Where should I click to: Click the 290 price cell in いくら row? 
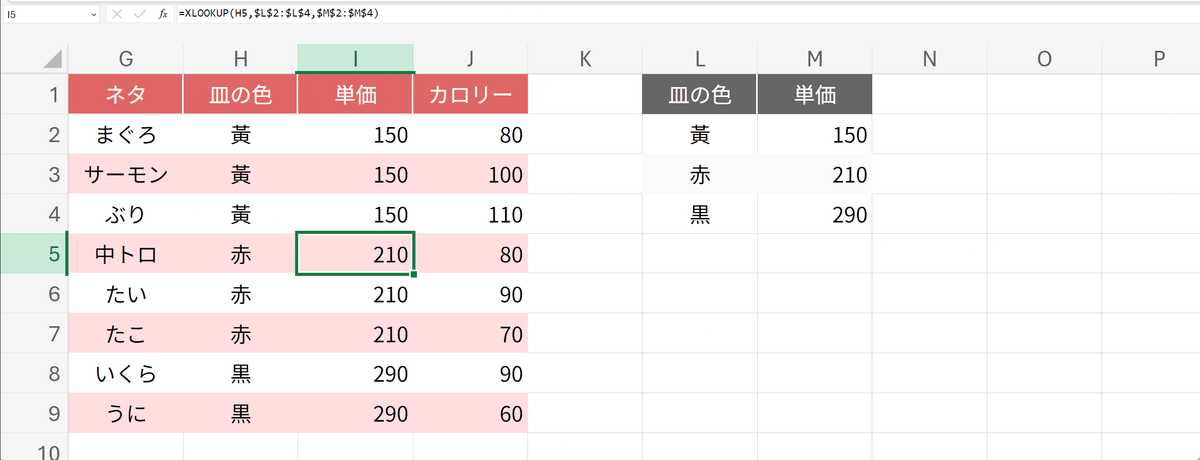pyautogui.click(x=355, y=375)
